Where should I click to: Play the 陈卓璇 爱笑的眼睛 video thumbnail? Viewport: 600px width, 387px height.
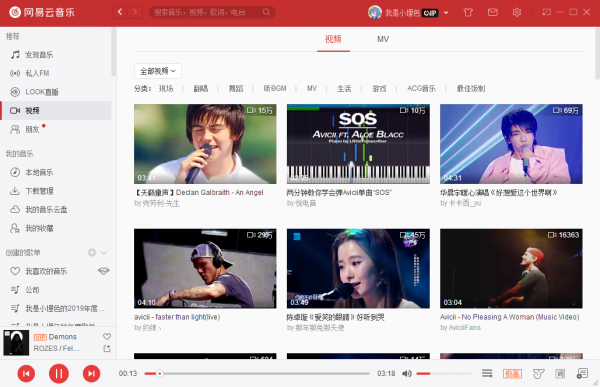click(x=358, y=268)
